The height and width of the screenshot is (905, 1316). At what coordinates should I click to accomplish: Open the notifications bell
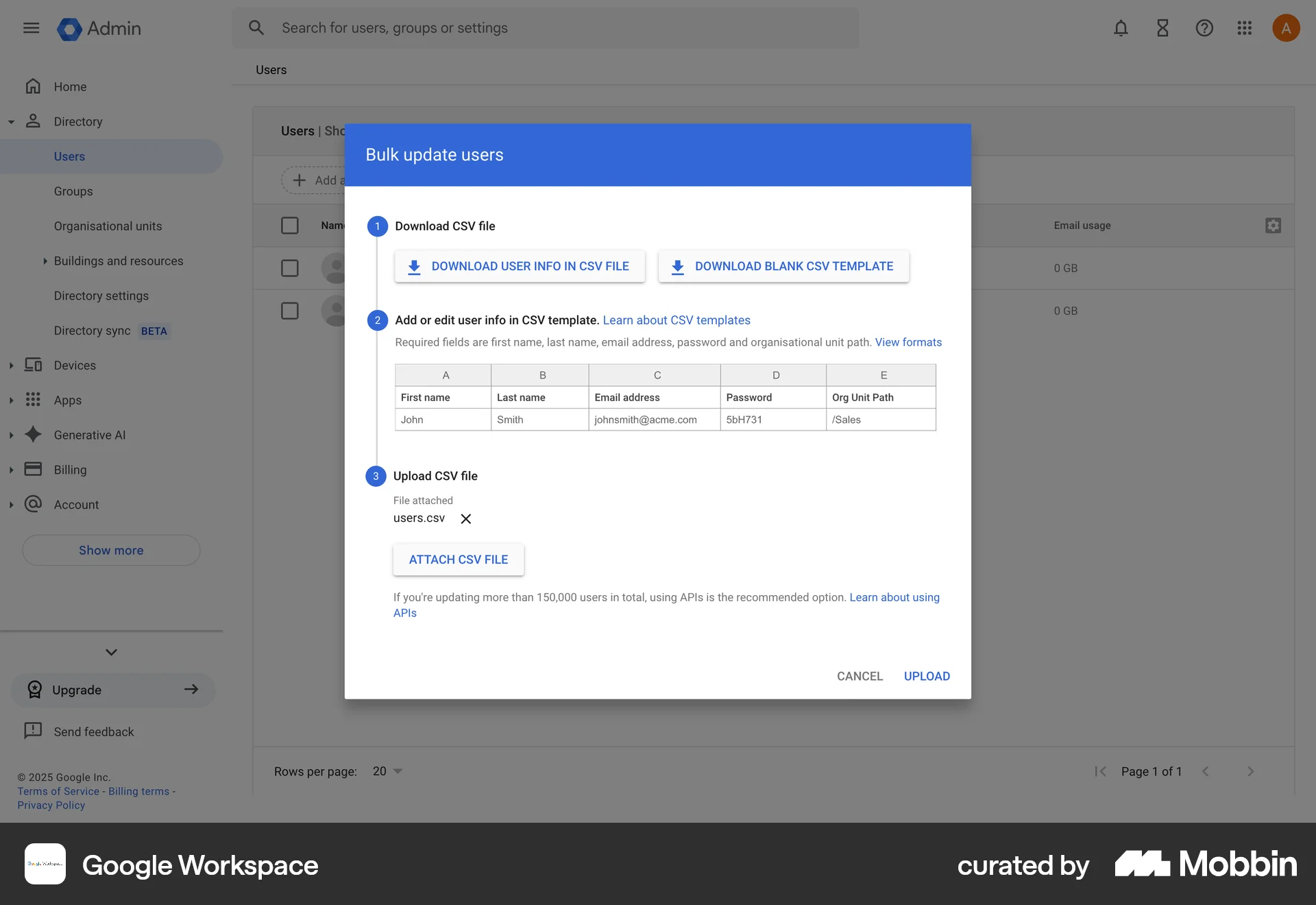click(1121, 28)
